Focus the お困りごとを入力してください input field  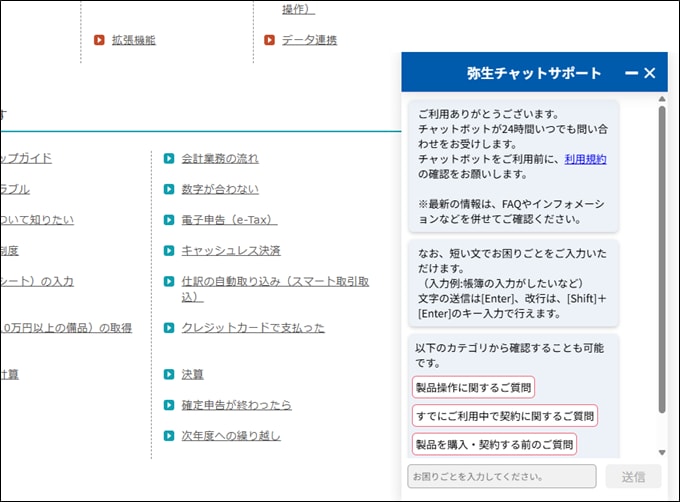501,476
